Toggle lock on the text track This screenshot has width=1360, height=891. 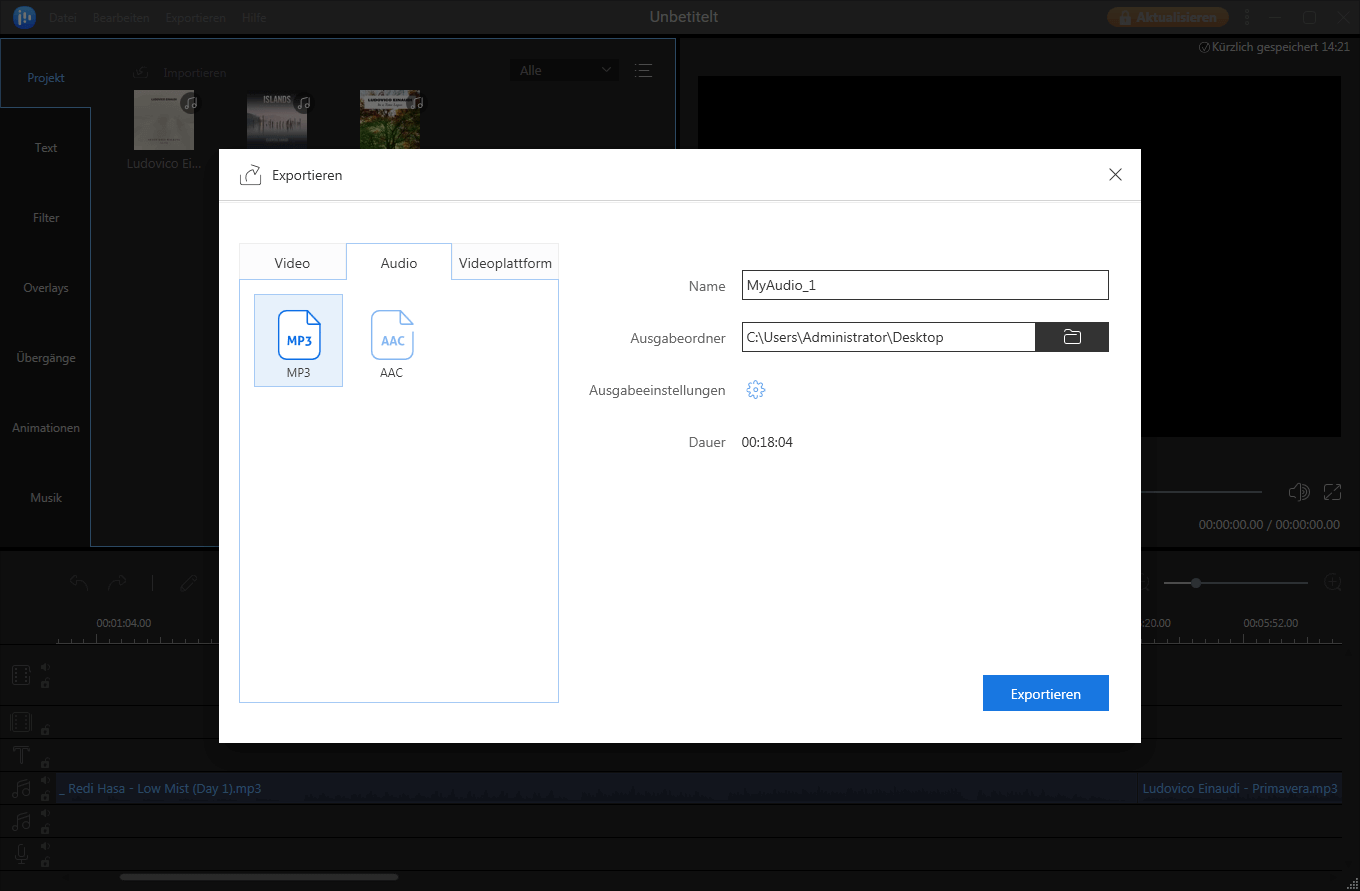pyautogui.click(x=45, y=763)
